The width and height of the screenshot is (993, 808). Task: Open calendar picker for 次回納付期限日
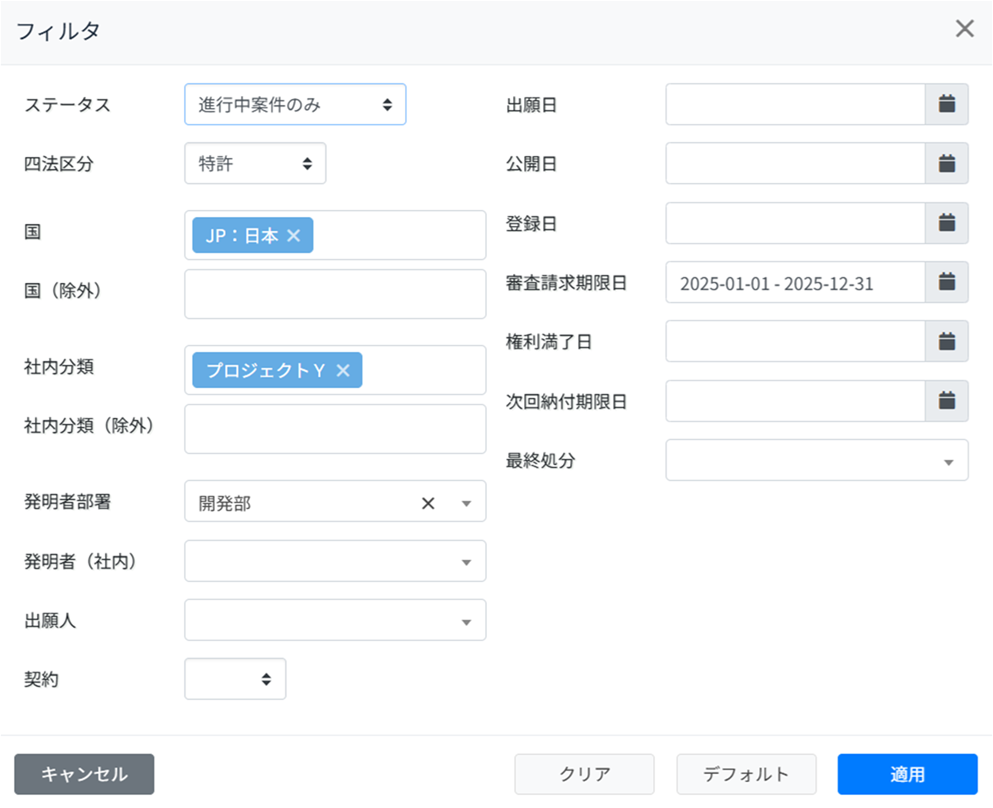pos(946,401)
